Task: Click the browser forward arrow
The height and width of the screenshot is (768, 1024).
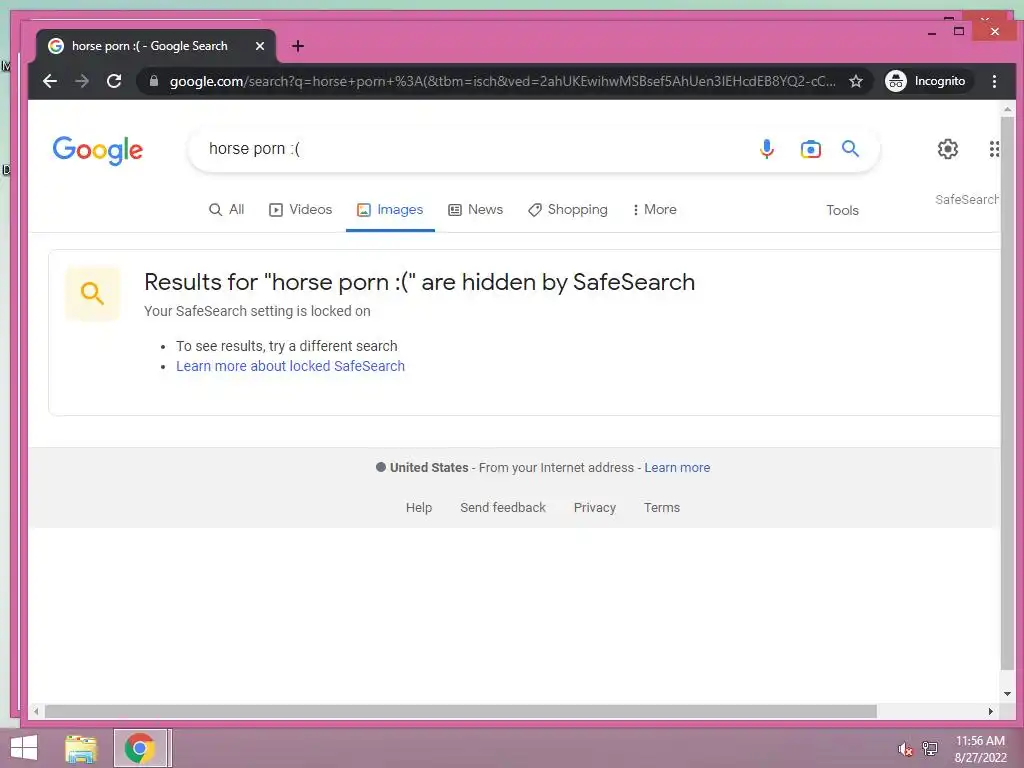Action: [x=82, y=81]
